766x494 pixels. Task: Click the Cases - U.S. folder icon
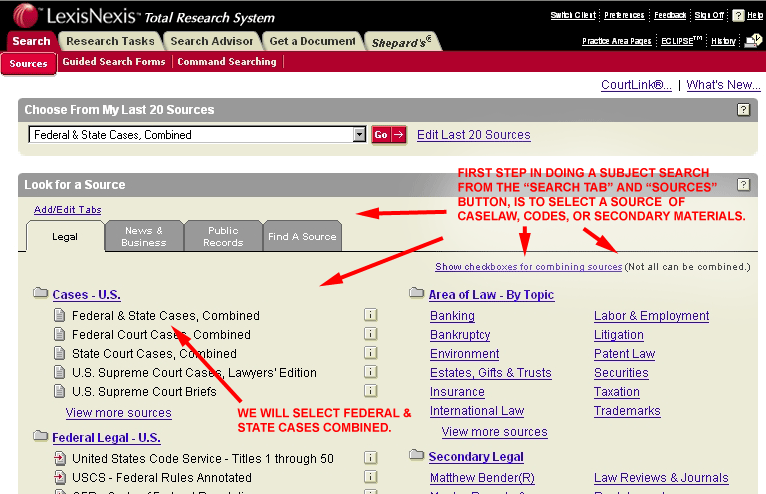tap(41, 293)
